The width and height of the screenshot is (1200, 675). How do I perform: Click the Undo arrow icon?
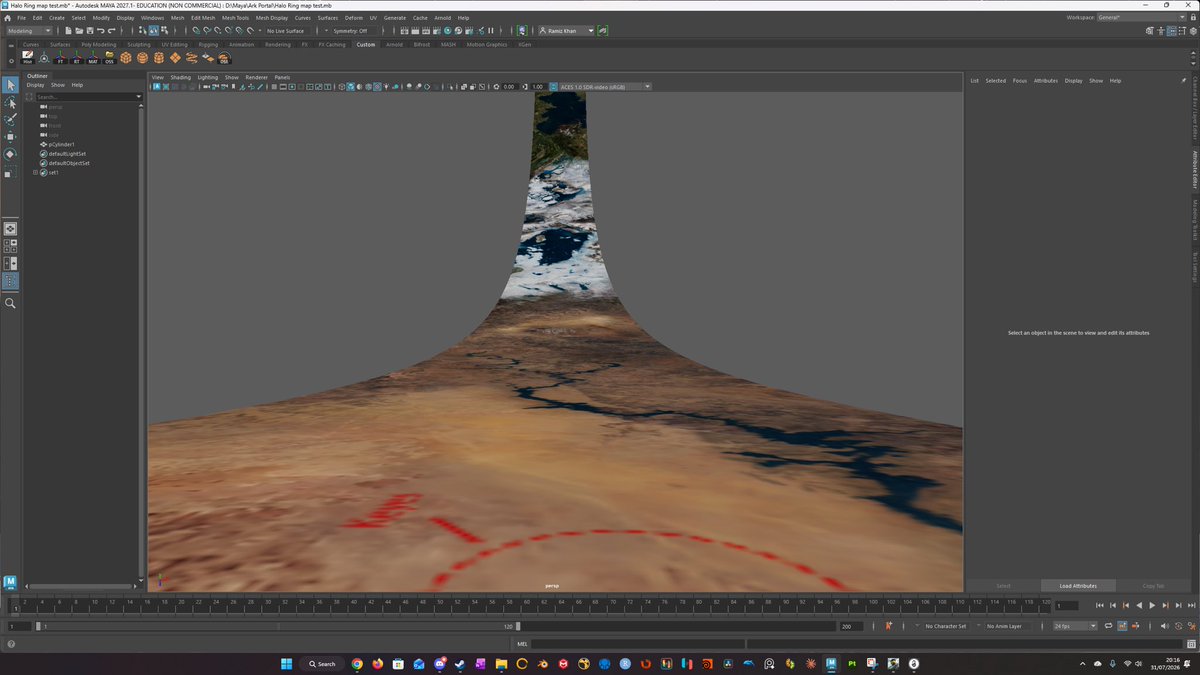click(100, 31)
